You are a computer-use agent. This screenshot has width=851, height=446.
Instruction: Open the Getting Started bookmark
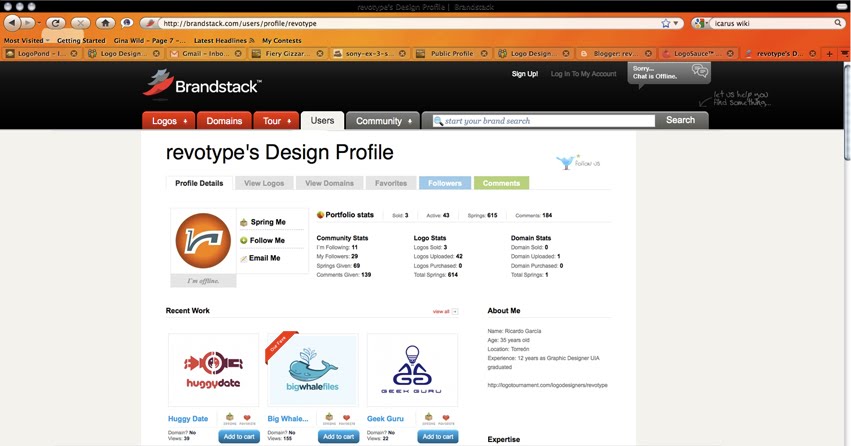pyautogui.click(x=81, y=40)
